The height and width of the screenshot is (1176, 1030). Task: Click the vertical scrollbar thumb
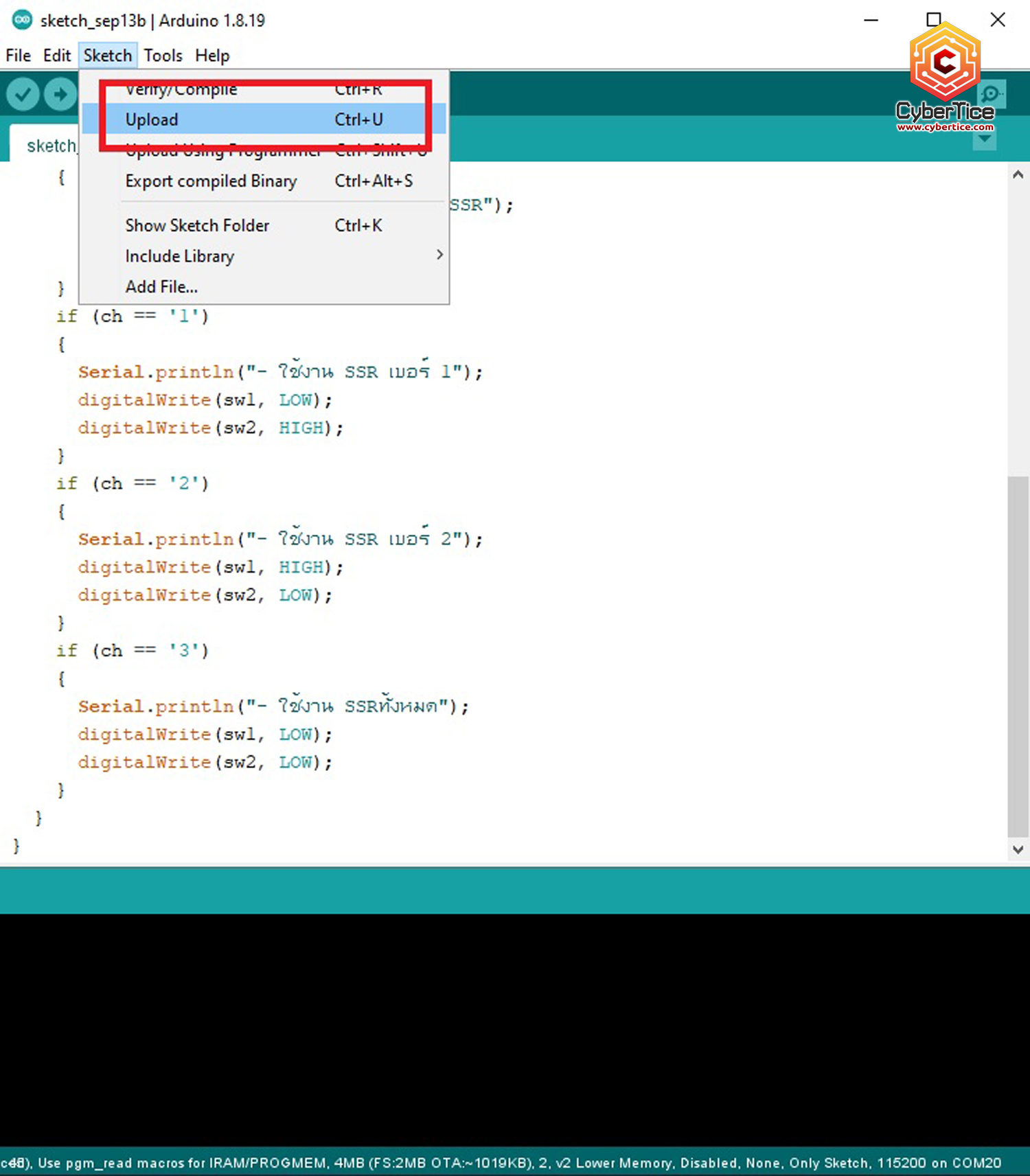pyautogui.click(x=1018, y=652)
